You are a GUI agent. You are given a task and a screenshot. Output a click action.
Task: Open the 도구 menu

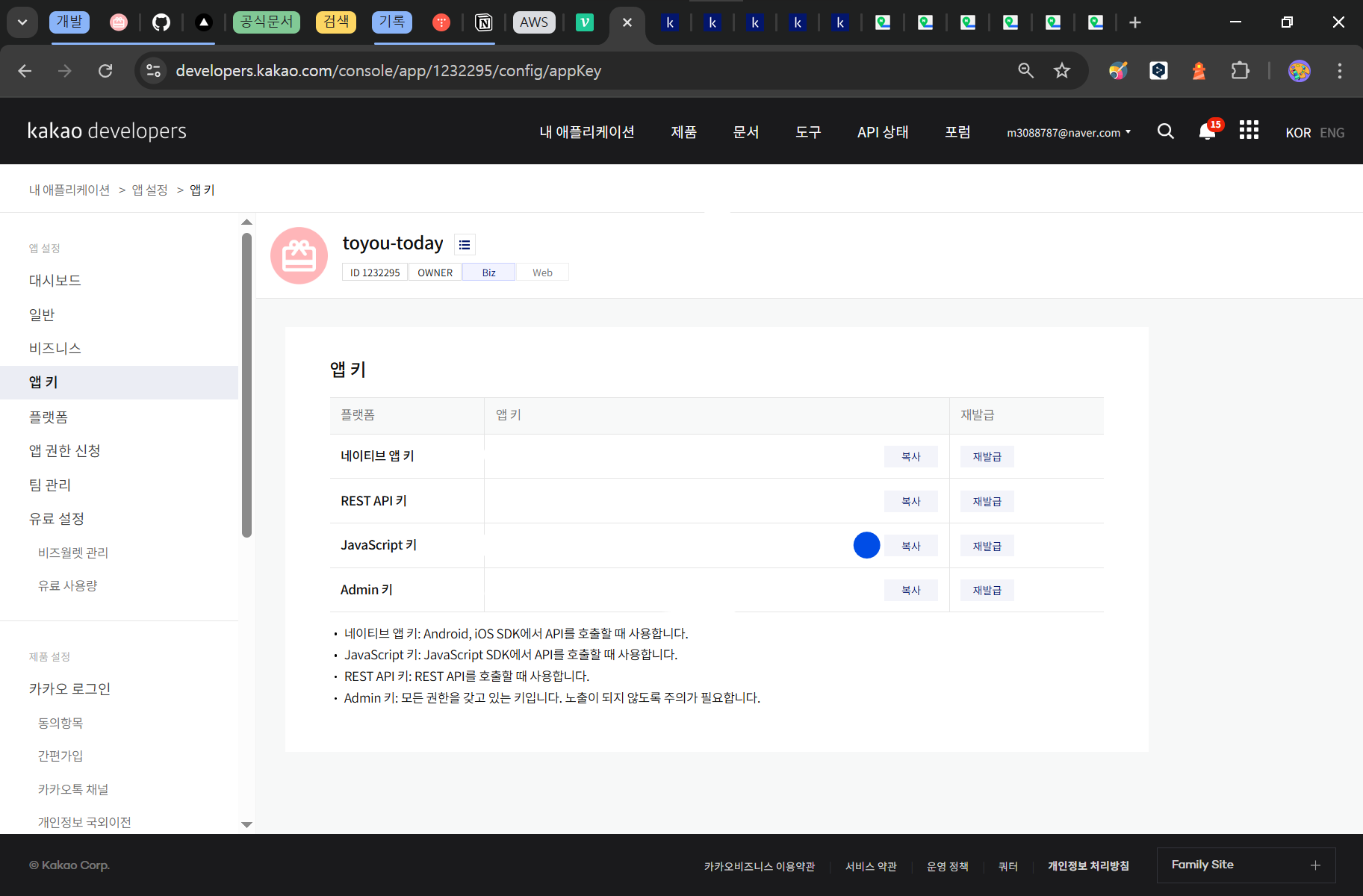pos(808,132)
